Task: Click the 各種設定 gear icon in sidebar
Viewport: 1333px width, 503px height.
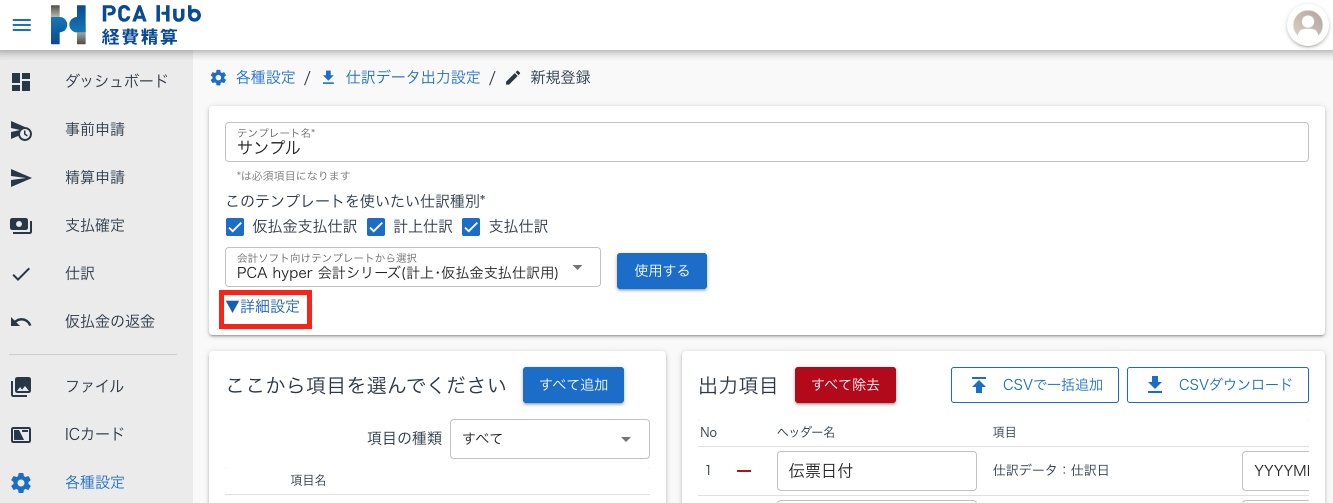Action: 21,483
